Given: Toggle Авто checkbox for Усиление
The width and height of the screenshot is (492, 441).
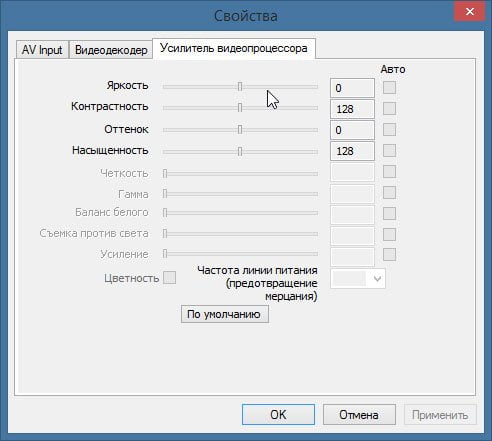Looking at the screenshot, I should pyautogui.click(x=389, y=254).
